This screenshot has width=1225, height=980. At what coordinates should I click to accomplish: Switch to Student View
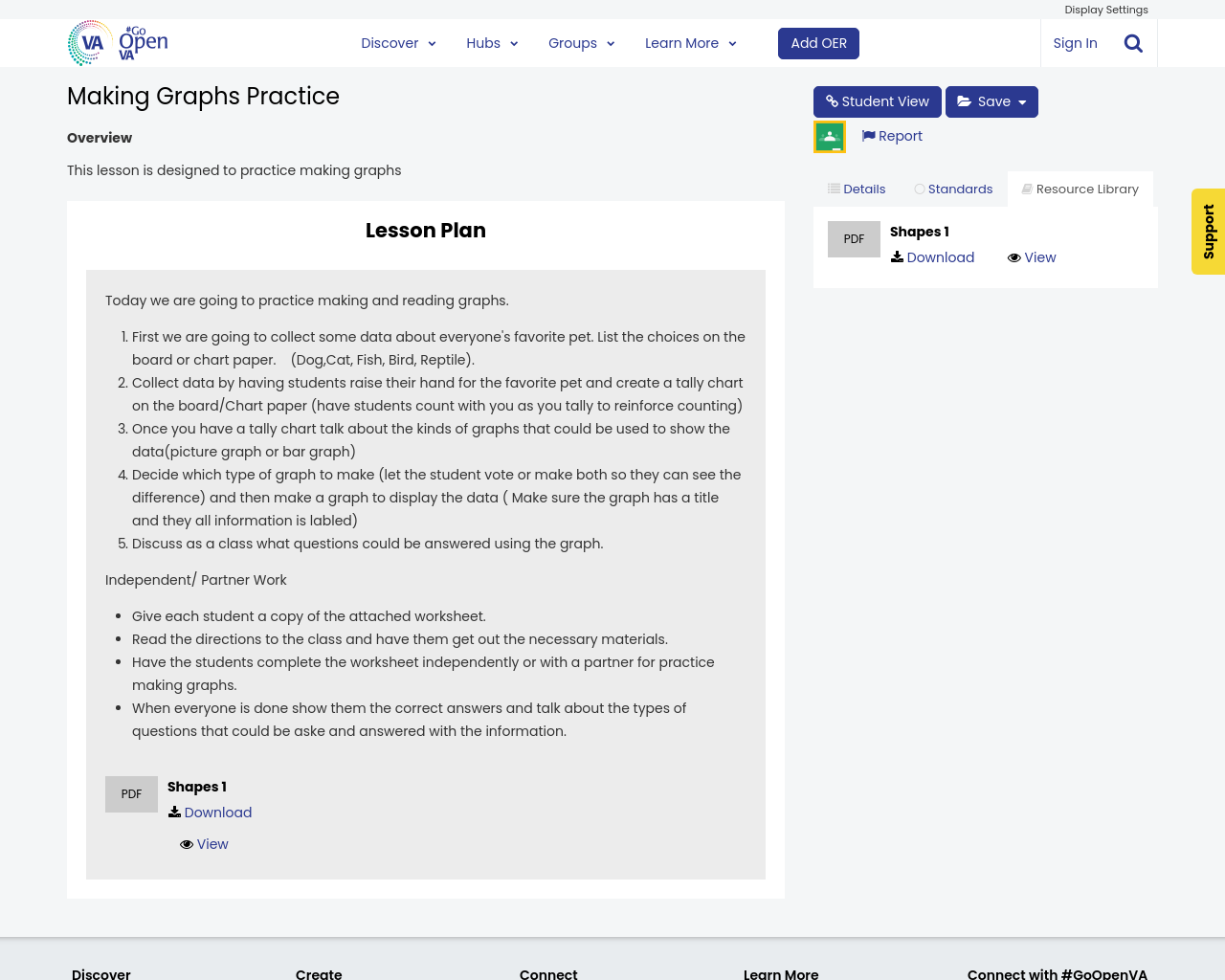click(877, 101)
